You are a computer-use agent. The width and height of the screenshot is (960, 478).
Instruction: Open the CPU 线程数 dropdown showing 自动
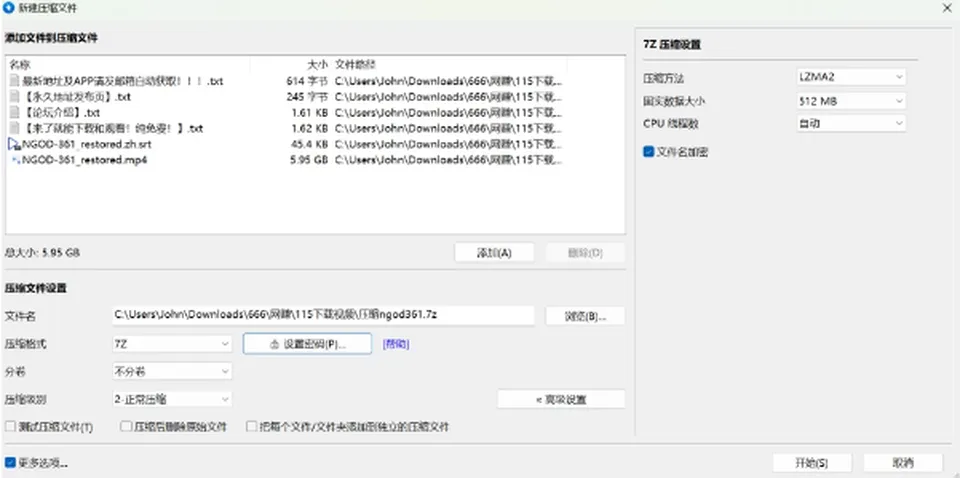[850, 123]
